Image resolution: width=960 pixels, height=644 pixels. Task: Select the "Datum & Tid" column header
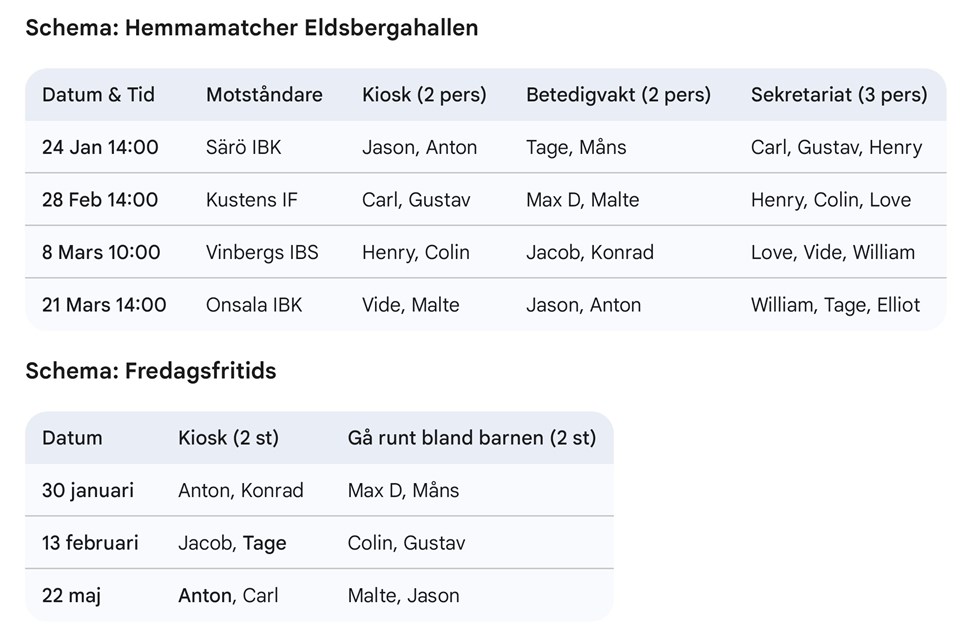click(x=98, y=95)
